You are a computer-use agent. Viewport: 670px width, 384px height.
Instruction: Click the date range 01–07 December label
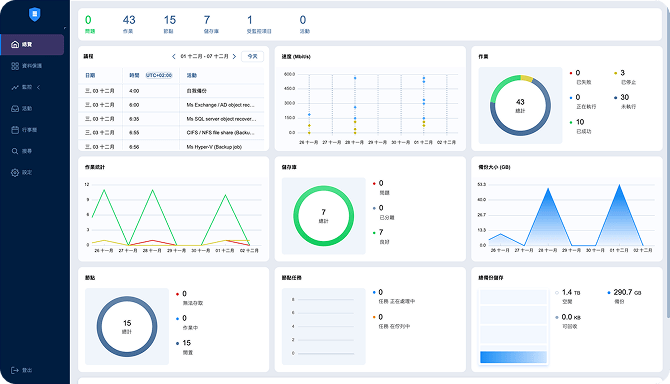[x=204, y=56]
